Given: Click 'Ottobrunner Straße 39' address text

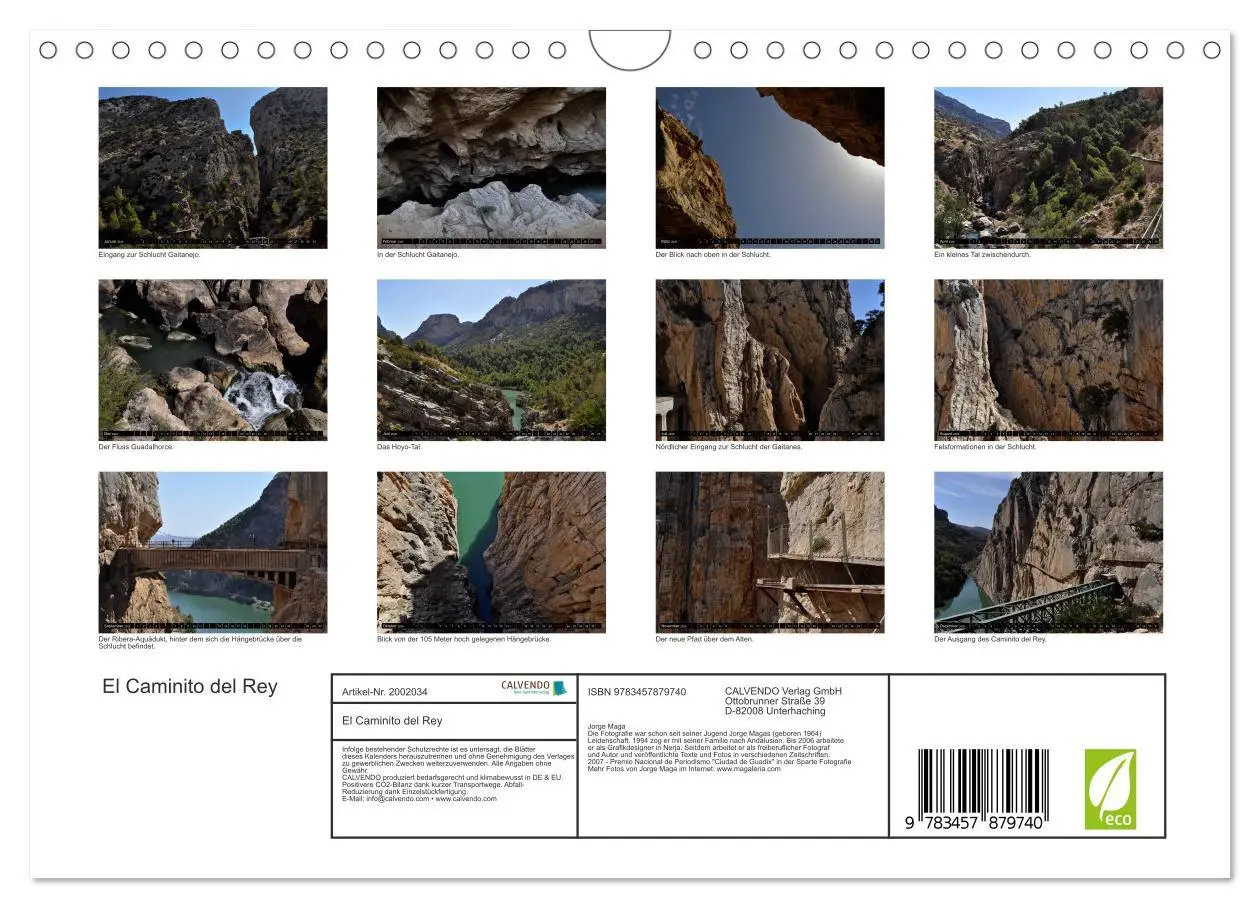Looking at the screenshot, I should 775,701.
